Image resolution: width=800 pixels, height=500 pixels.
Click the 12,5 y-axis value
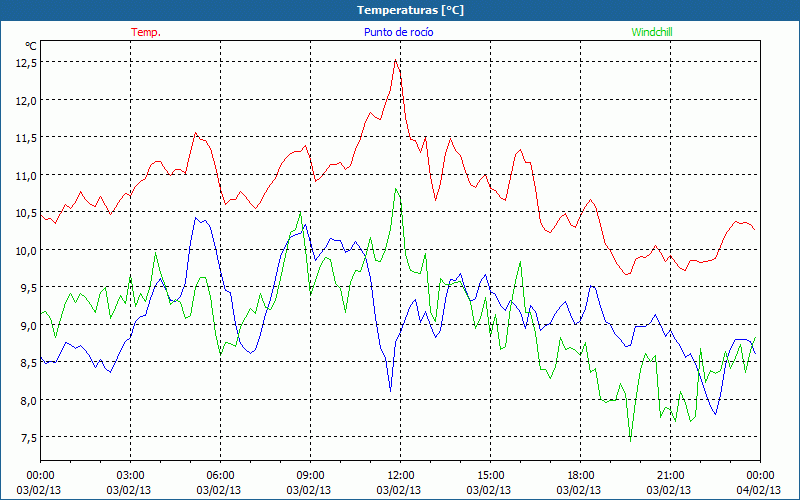pos(26,63)
